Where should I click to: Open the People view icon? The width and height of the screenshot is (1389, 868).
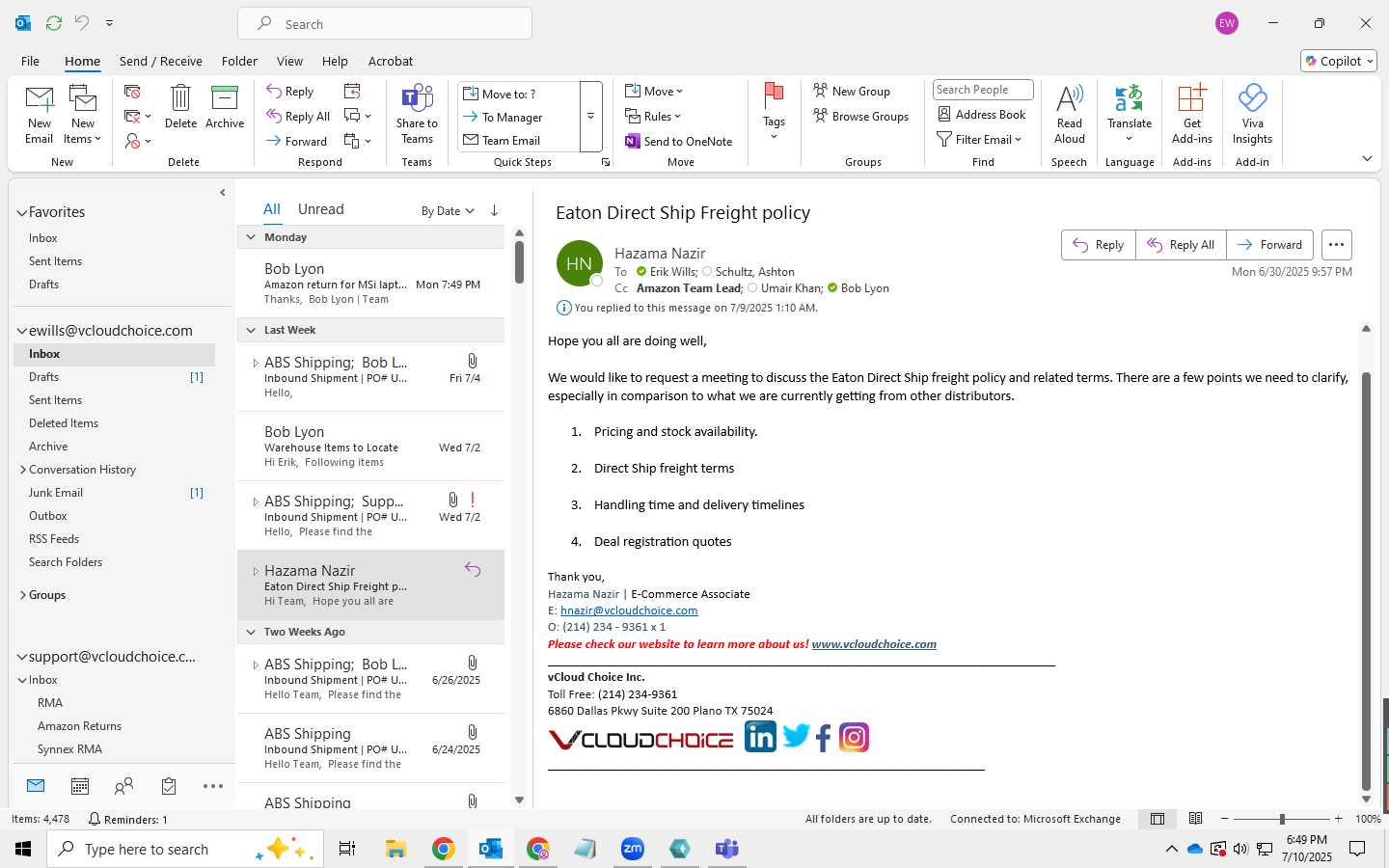coord(124,786)
